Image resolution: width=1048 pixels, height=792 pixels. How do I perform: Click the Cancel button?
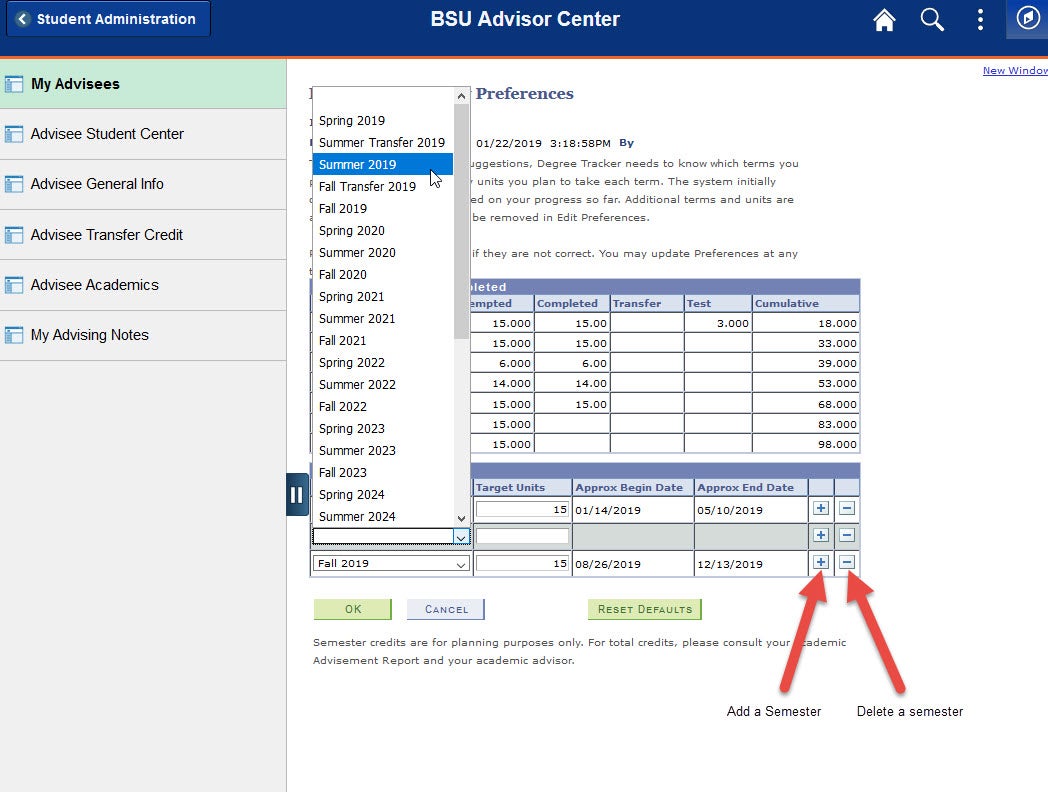click(x=446, y=609)
